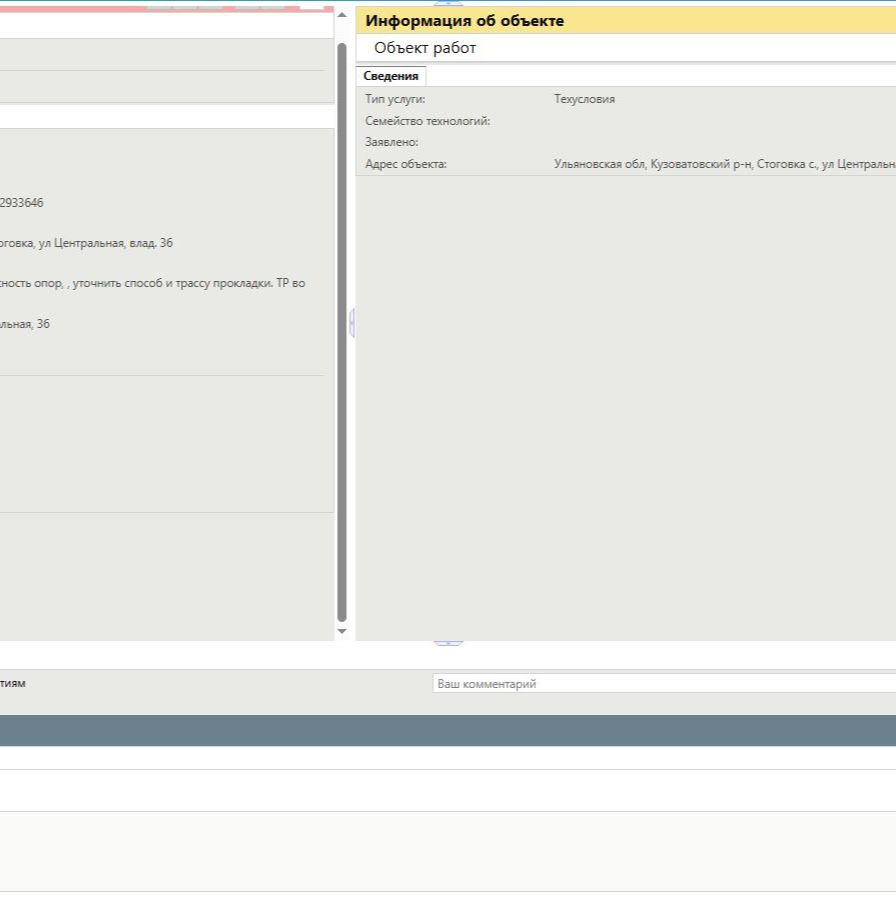Open the Сведения tab

pos(391,76)
